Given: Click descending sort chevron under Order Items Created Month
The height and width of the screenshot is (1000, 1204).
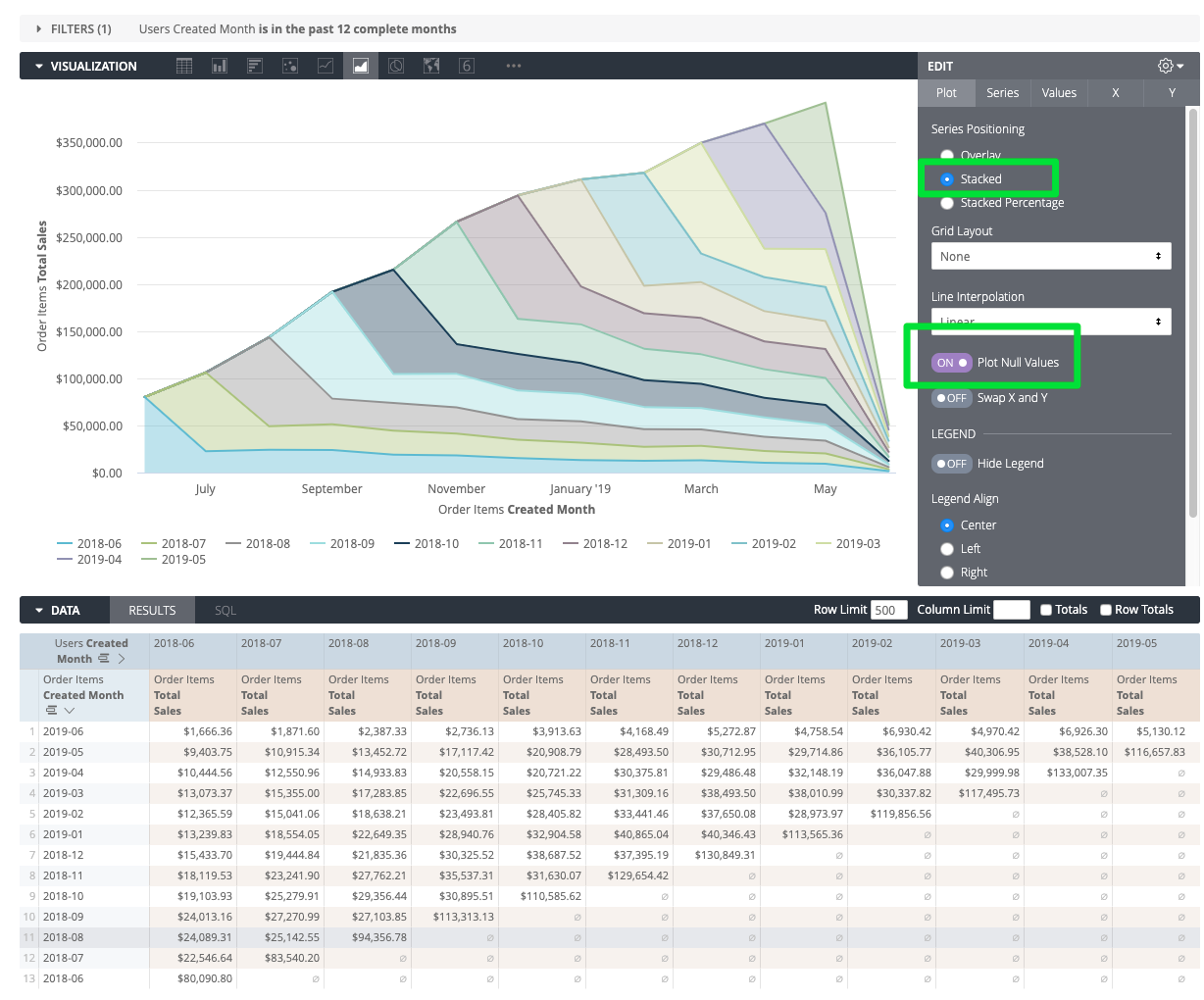Looking at the screenshot, I should click(x=69, y=711).
